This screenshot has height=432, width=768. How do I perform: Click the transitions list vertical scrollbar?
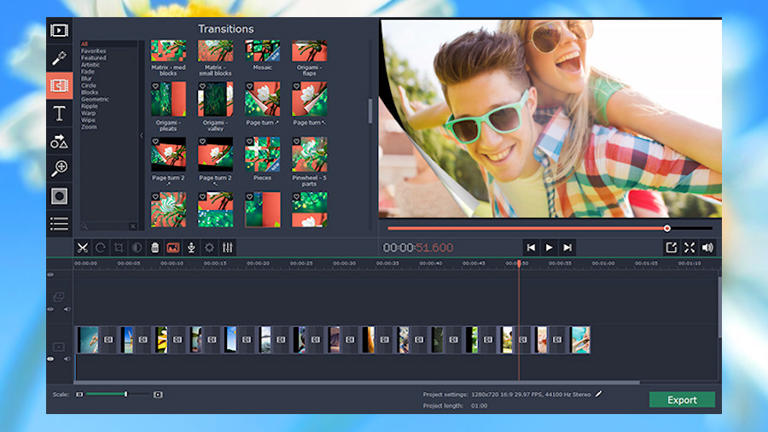pyautogui.click(x=370, y=111)
